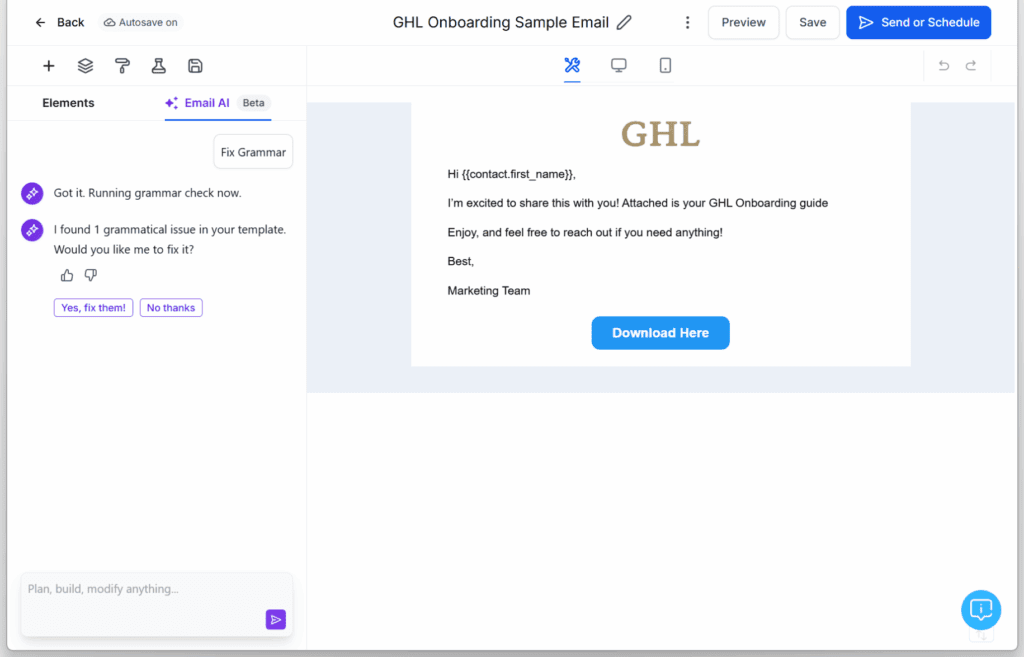Click the save template disk icon
Viewport: 1024px width, 657px height.
pos(195,65)
